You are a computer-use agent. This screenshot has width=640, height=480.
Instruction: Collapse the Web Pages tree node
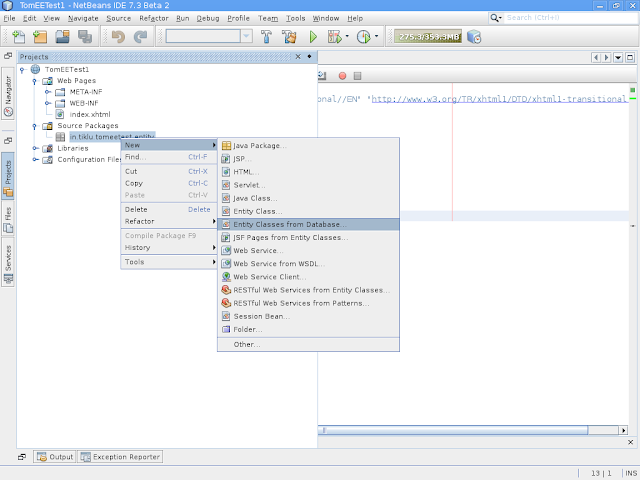[34, 81]
